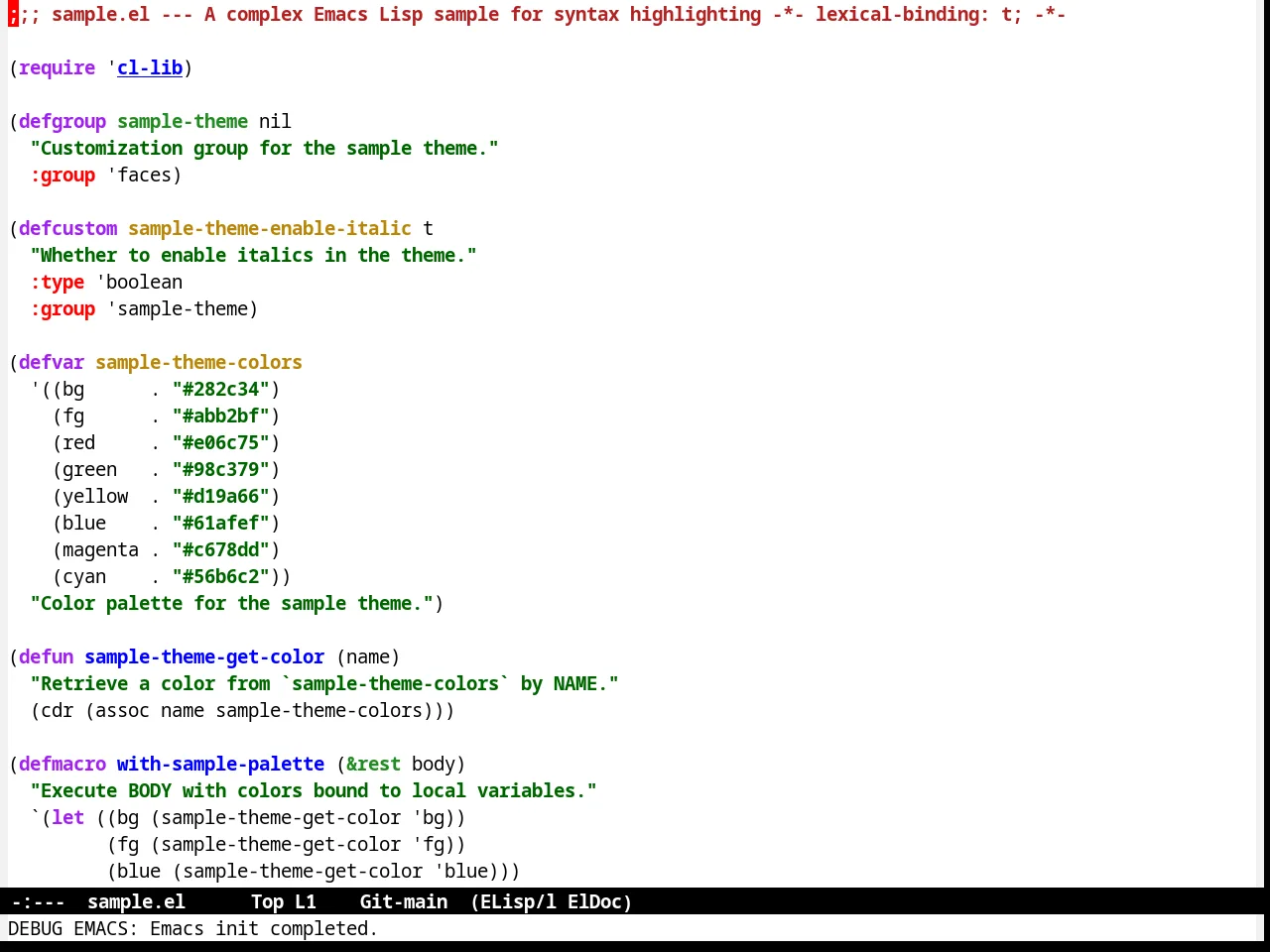This screenshot has height=952, width=1270.
Task: Click the docstring 'Whether to enable italics in the theme.'
Action: click(253, 255)
